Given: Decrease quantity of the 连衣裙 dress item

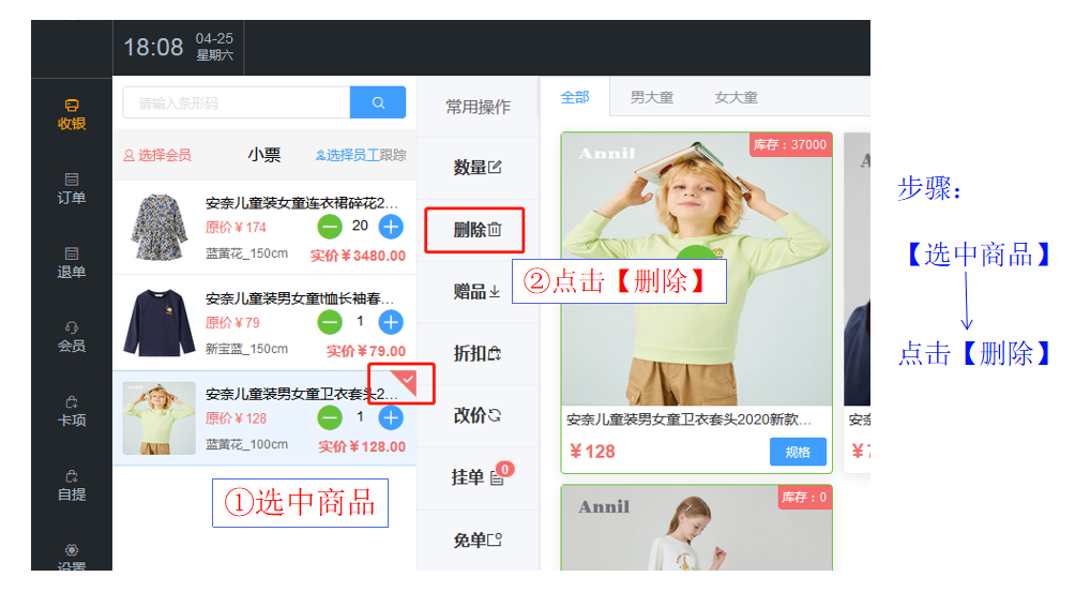Looking at the screenshot, I should click(330, 226).
